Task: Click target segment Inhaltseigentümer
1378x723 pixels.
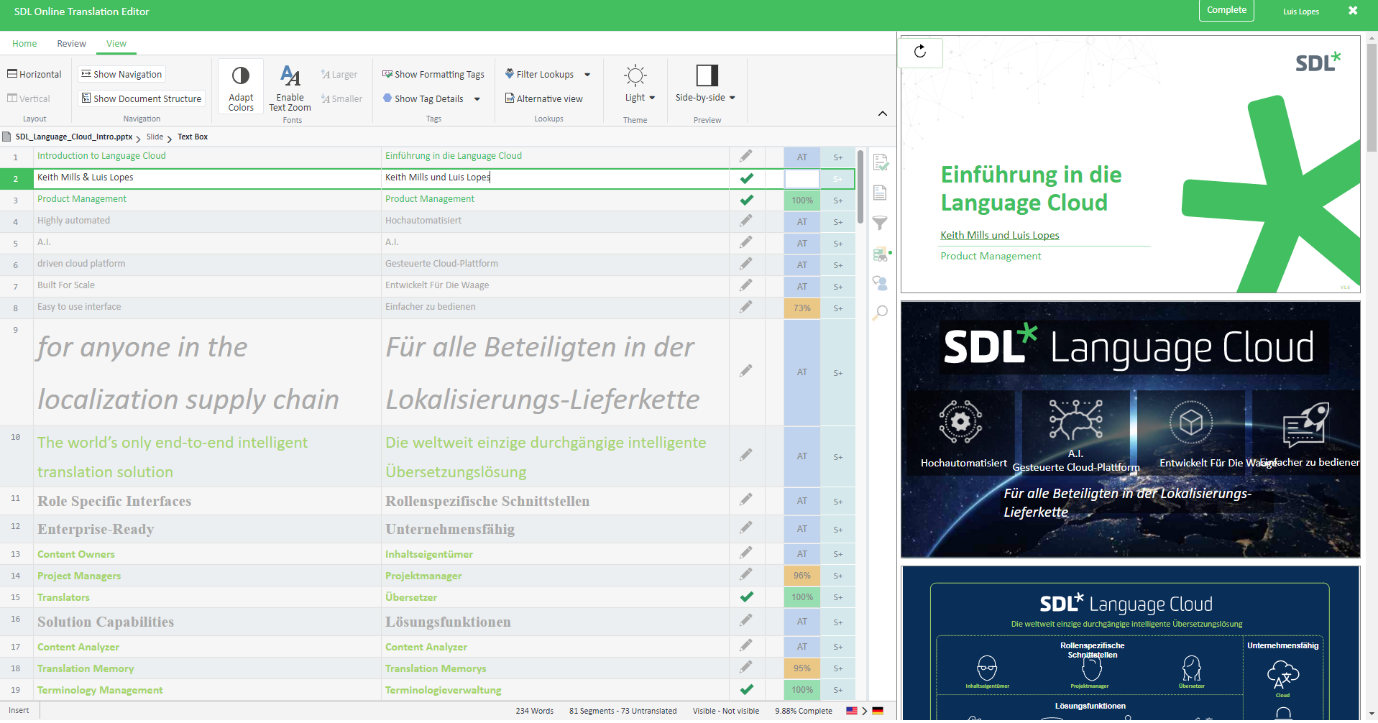Action: (429, 554)
